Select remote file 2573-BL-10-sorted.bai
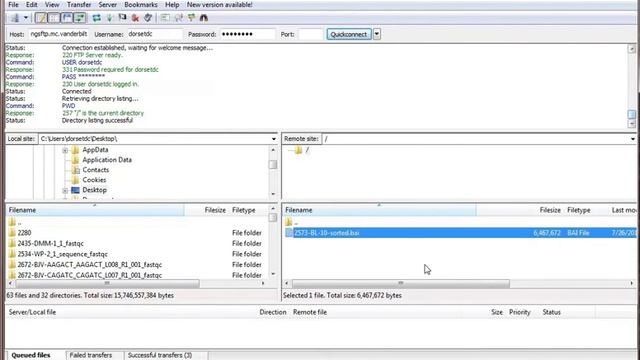The width and height of the screenshot is (640, 360). pos(460,233)
